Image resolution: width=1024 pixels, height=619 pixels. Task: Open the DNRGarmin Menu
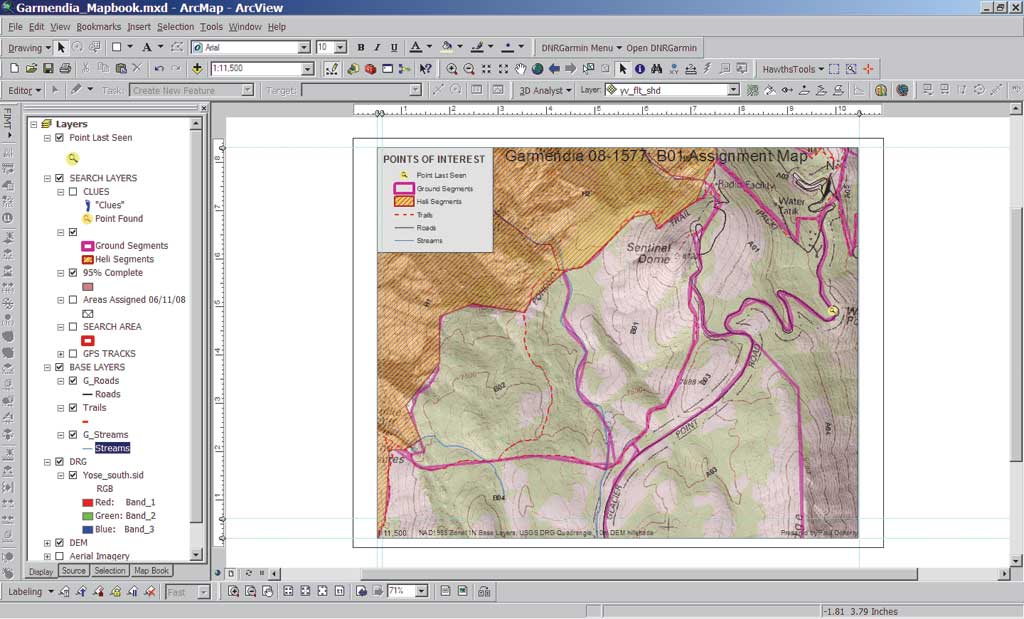click(581, 48)
